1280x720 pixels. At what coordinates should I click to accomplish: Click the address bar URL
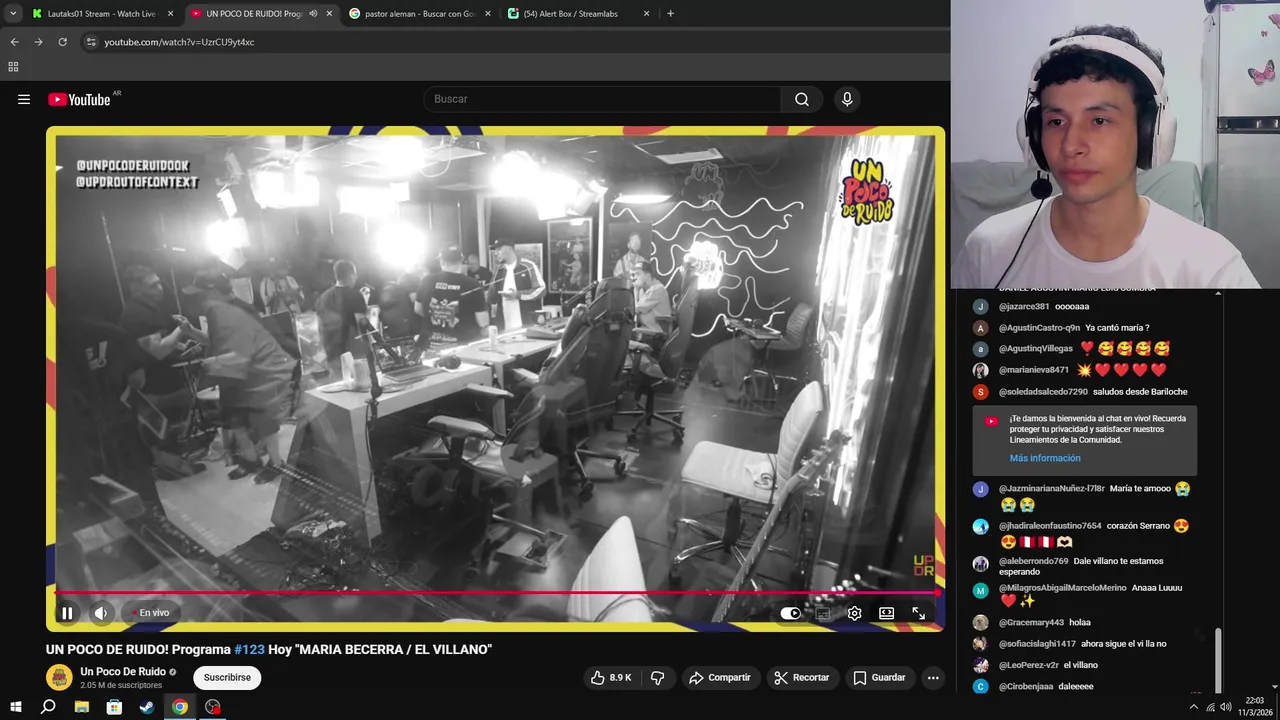click(x=180, y=42)
